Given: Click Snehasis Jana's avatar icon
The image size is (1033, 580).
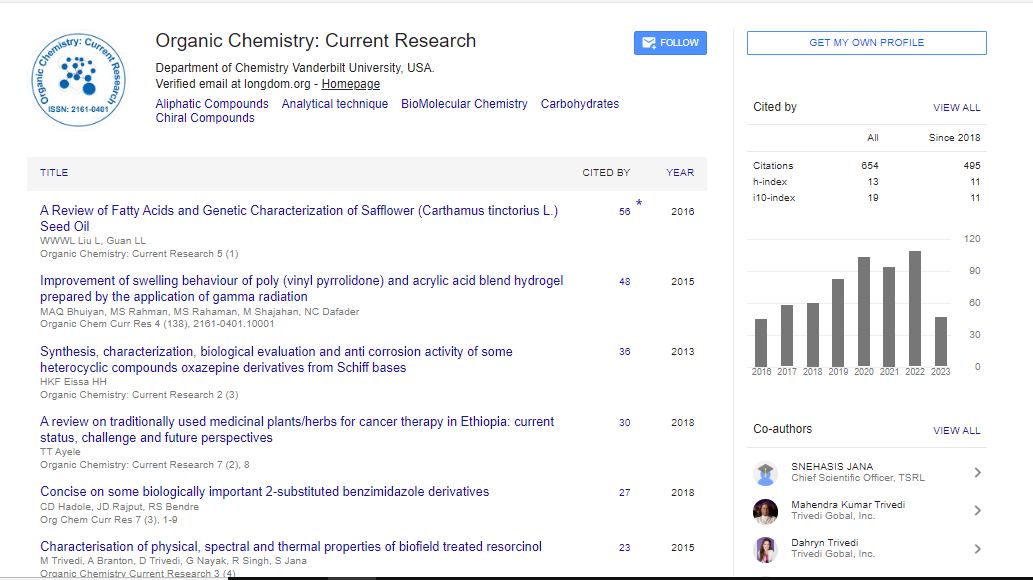Looking at the screenshot, I should coord(765,474).
